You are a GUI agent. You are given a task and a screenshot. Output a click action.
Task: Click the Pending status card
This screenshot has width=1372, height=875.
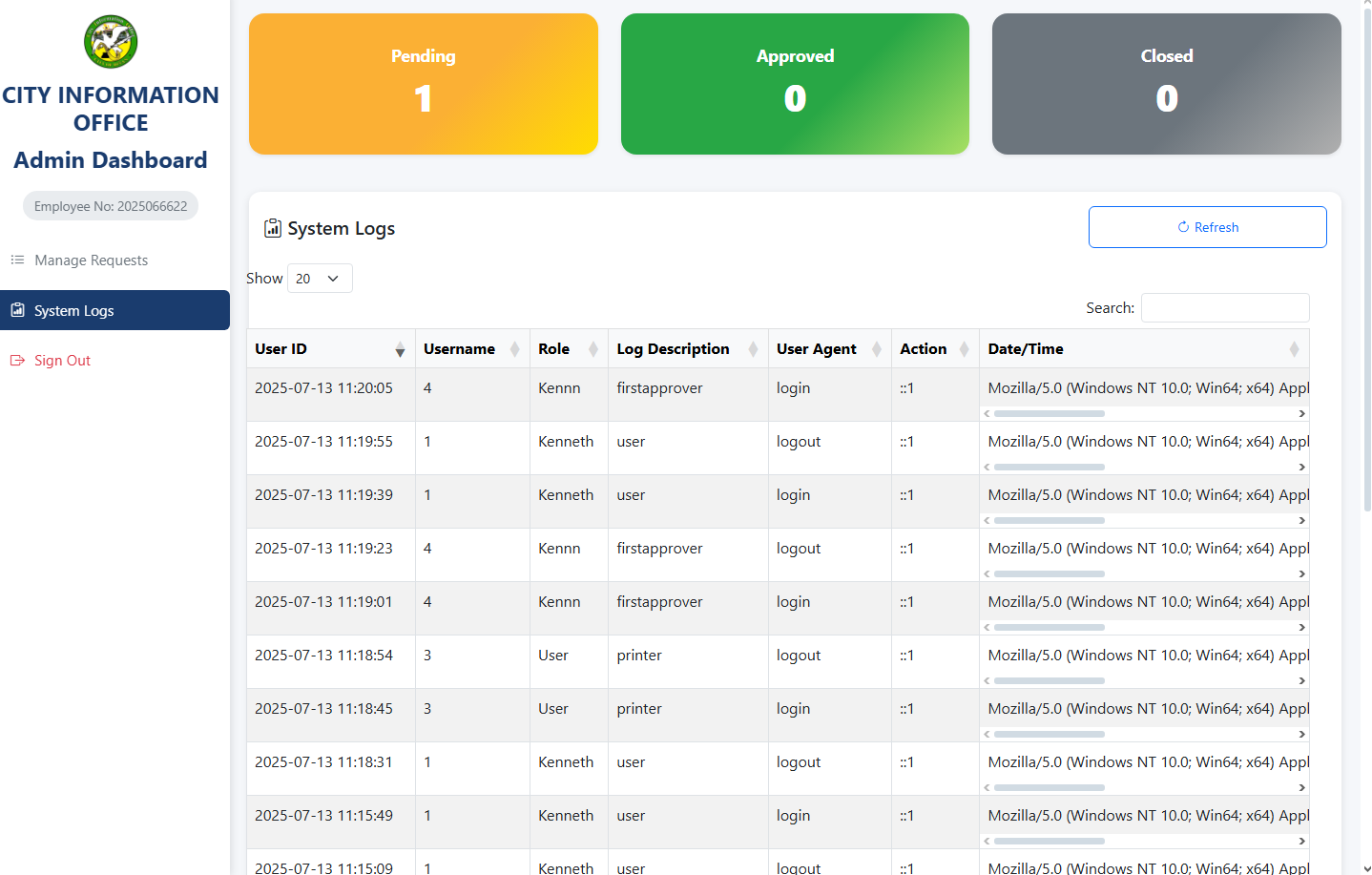pos(424,84)
